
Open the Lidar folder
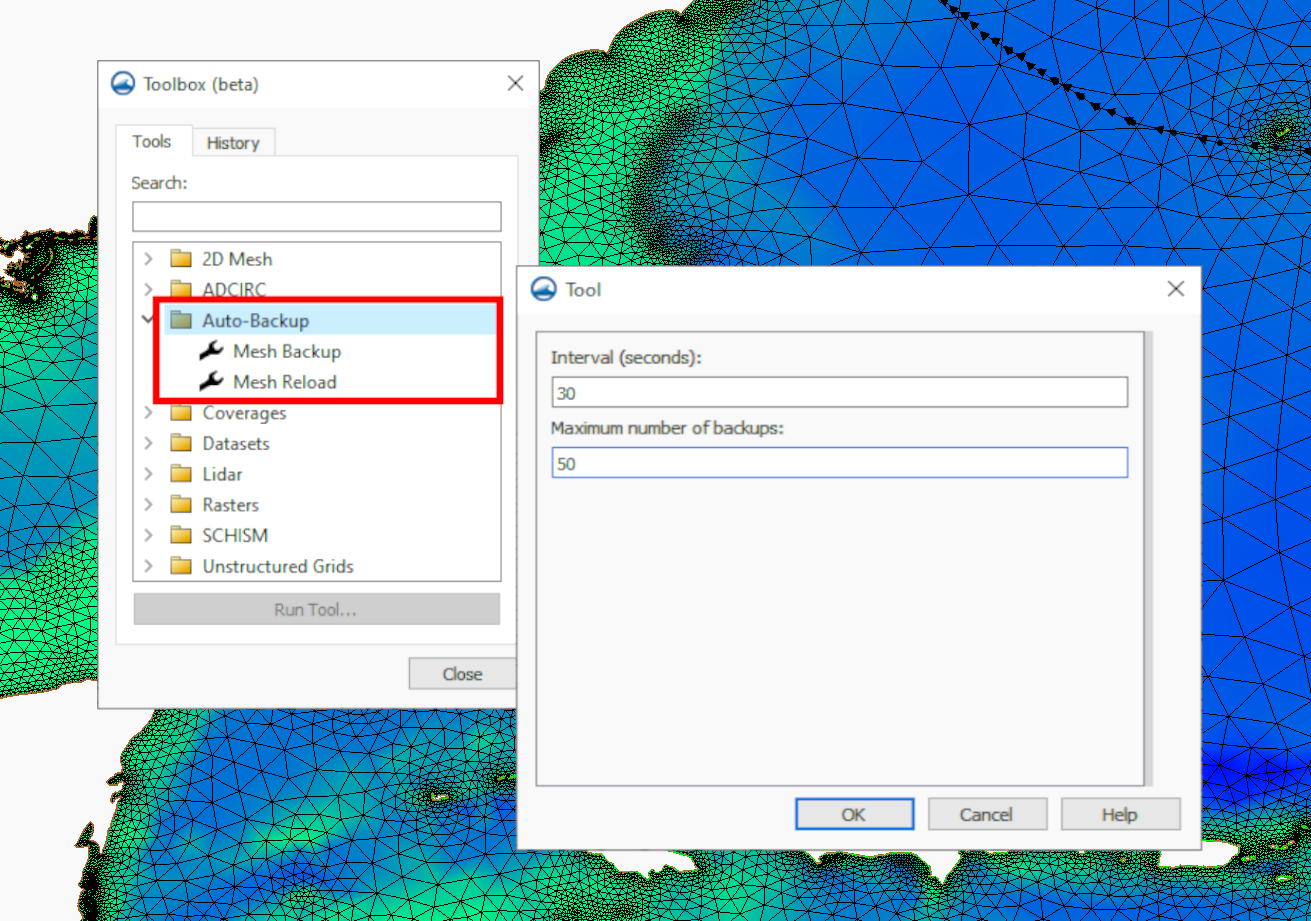pos(224,473)
